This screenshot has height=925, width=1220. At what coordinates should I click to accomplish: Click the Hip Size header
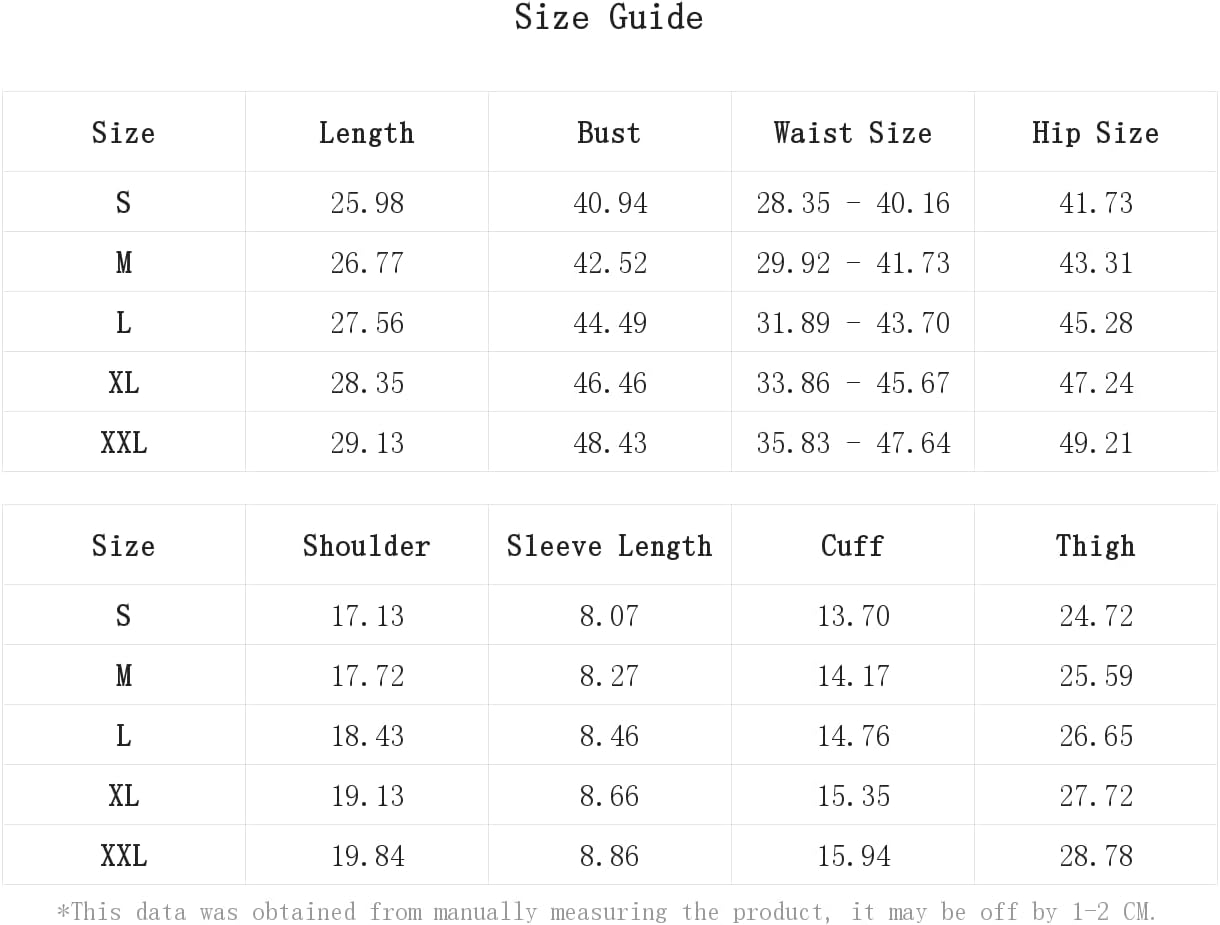tap(1096, 133)
